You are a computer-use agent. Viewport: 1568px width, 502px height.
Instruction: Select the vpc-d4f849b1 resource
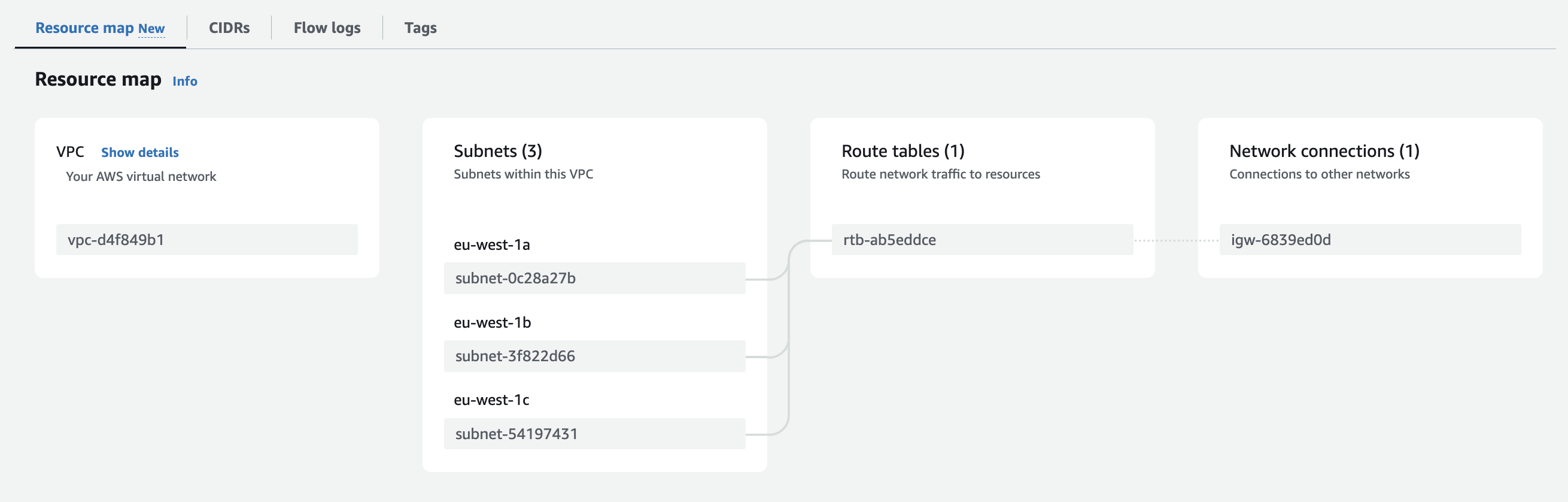[x=206, y=240]
